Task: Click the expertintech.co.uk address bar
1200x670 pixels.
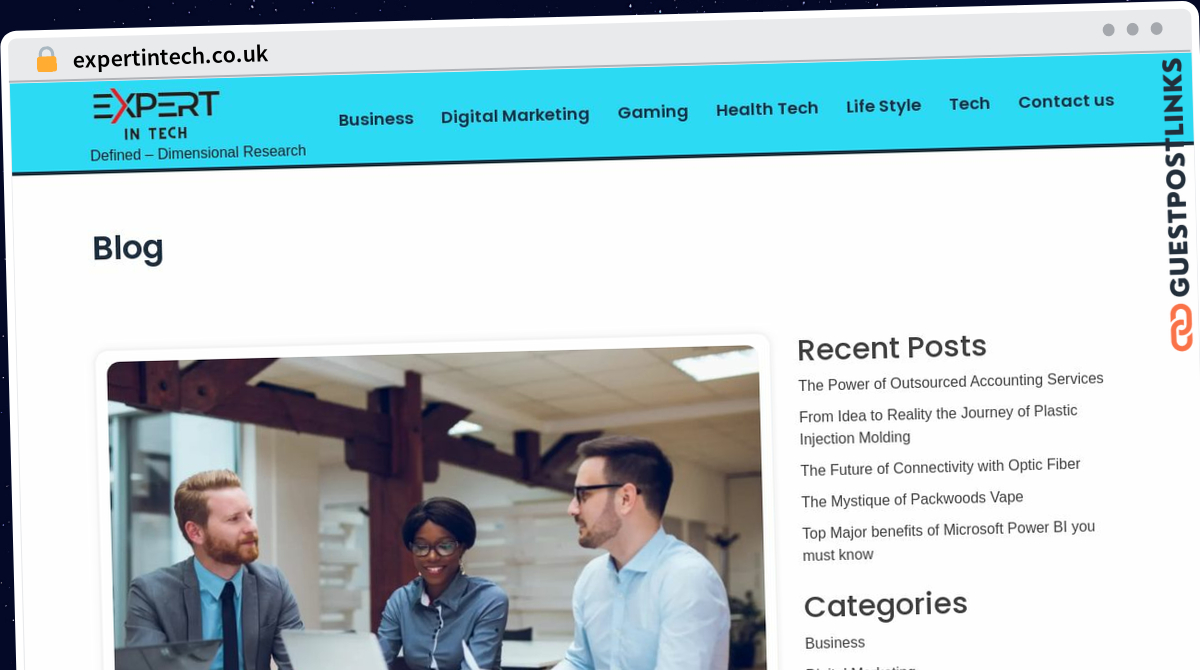Action: coord(170,57)
